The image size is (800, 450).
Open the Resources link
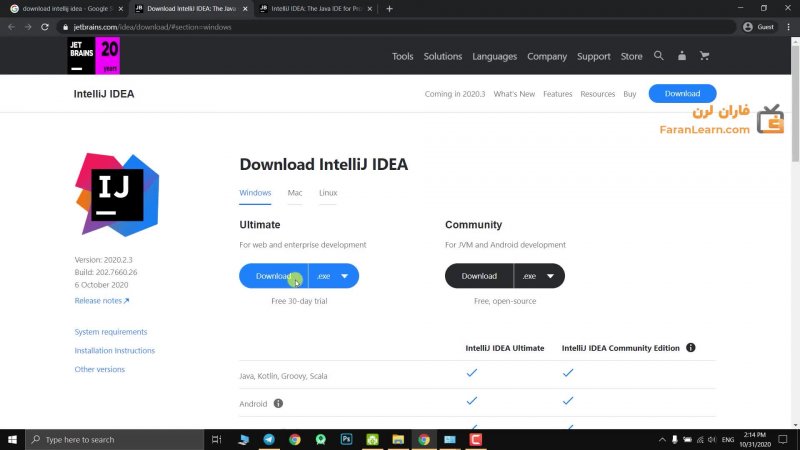tap(597, 94)
